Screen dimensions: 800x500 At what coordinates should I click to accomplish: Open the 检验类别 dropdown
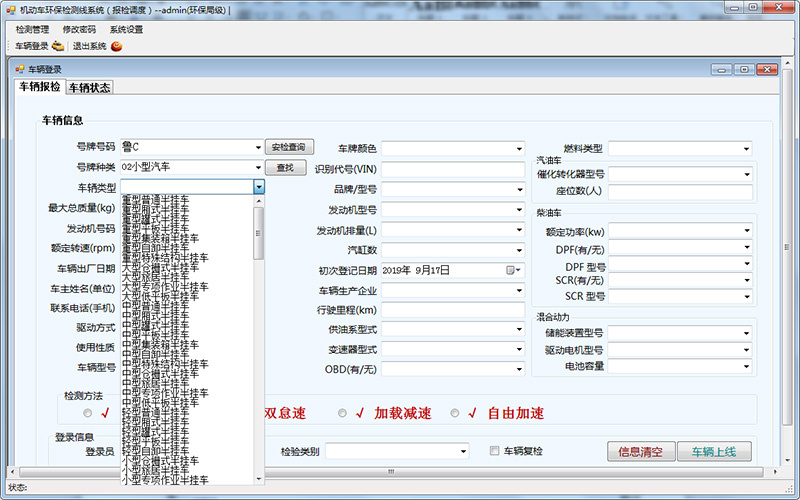463,451
